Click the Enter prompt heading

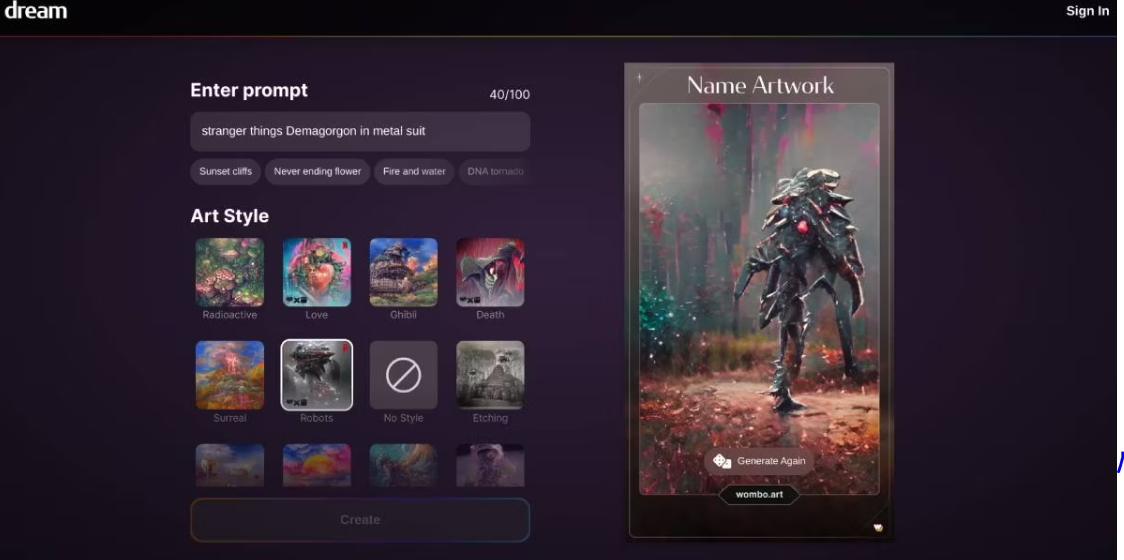pyautogui.click(x=249, y=90)
